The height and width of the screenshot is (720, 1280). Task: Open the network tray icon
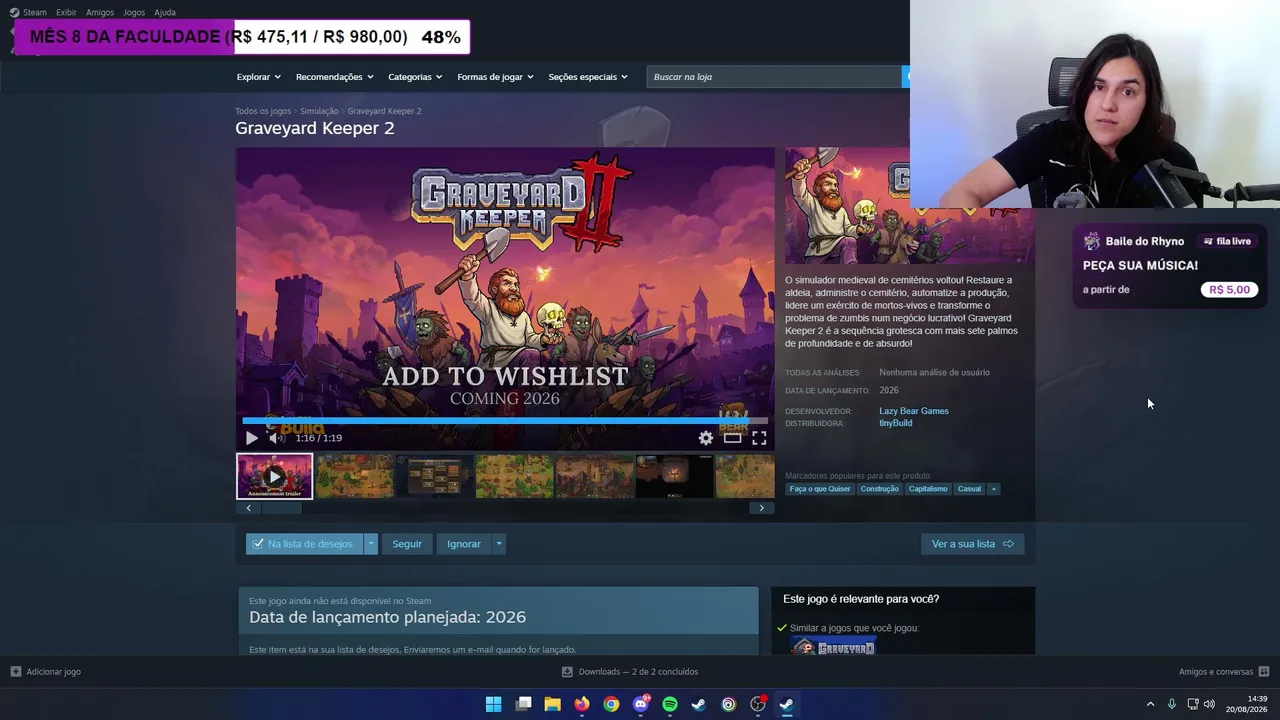tap(1193, 704)
